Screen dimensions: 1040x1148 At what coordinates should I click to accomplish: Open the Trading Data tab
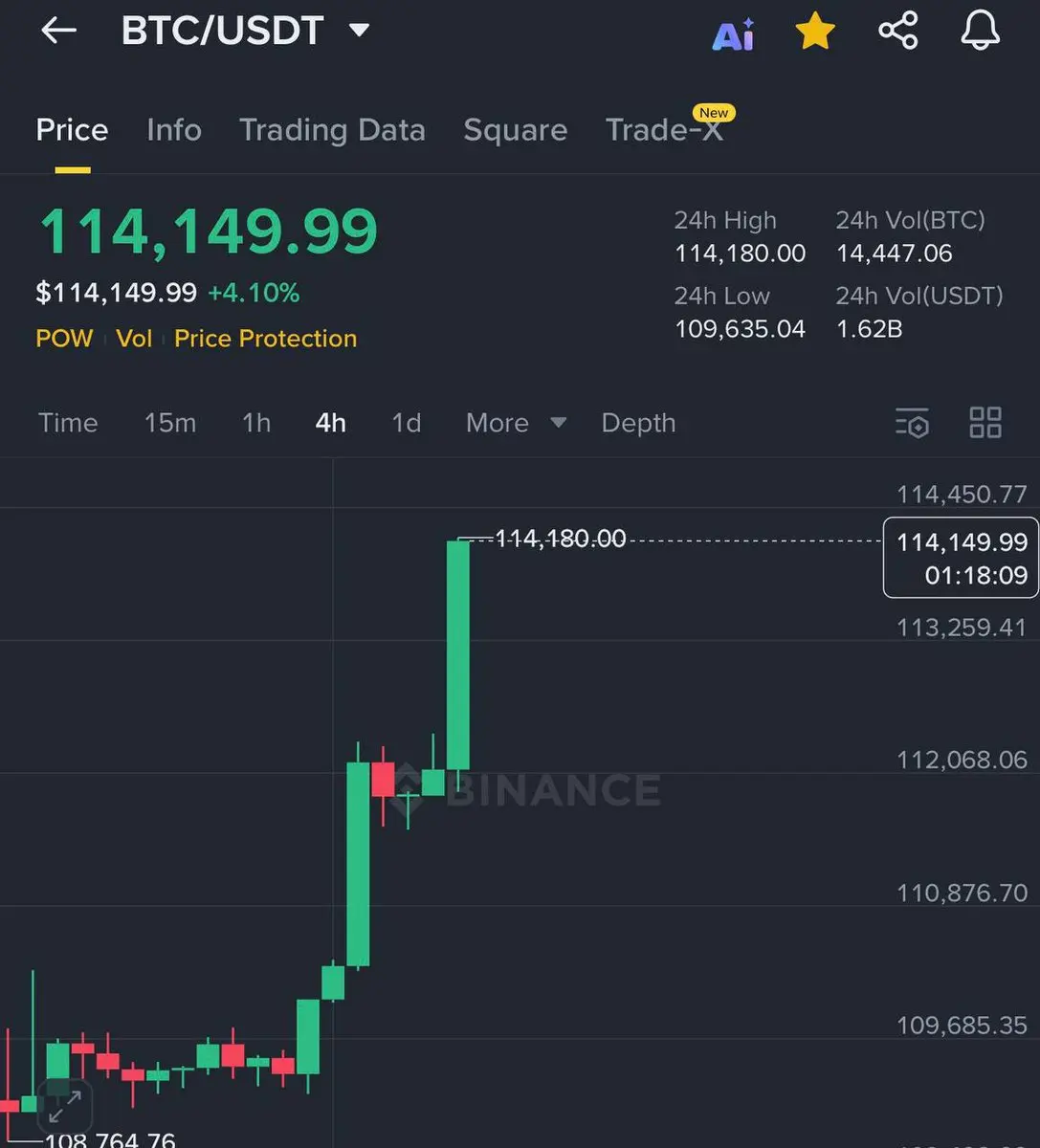point(332,130)
